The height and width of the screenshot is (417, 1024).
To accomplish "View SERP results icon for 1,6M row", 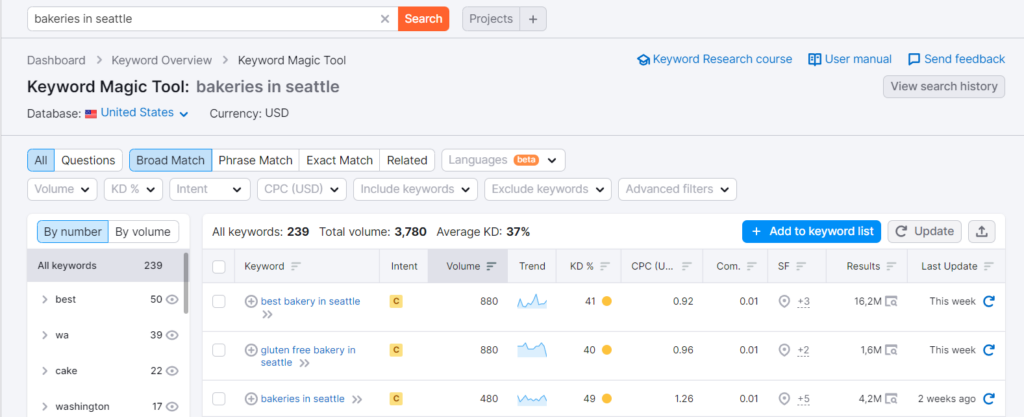I will (x=891, y=350).
